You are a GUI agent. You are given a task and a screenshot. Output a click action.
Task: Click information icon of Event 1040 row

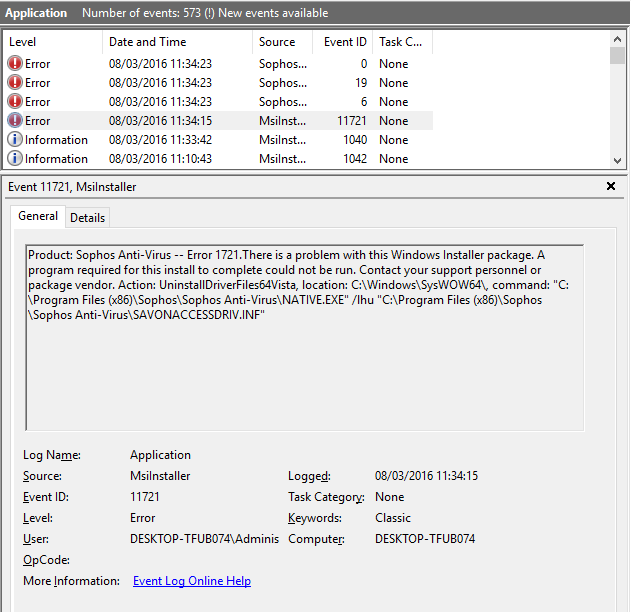(x=15, y=139)
